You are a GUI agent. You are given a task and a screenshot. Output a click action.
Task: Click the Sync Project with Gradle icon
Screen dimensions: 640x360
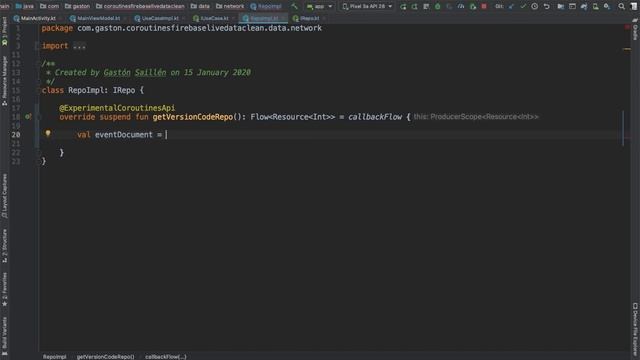tap(584, 6)
